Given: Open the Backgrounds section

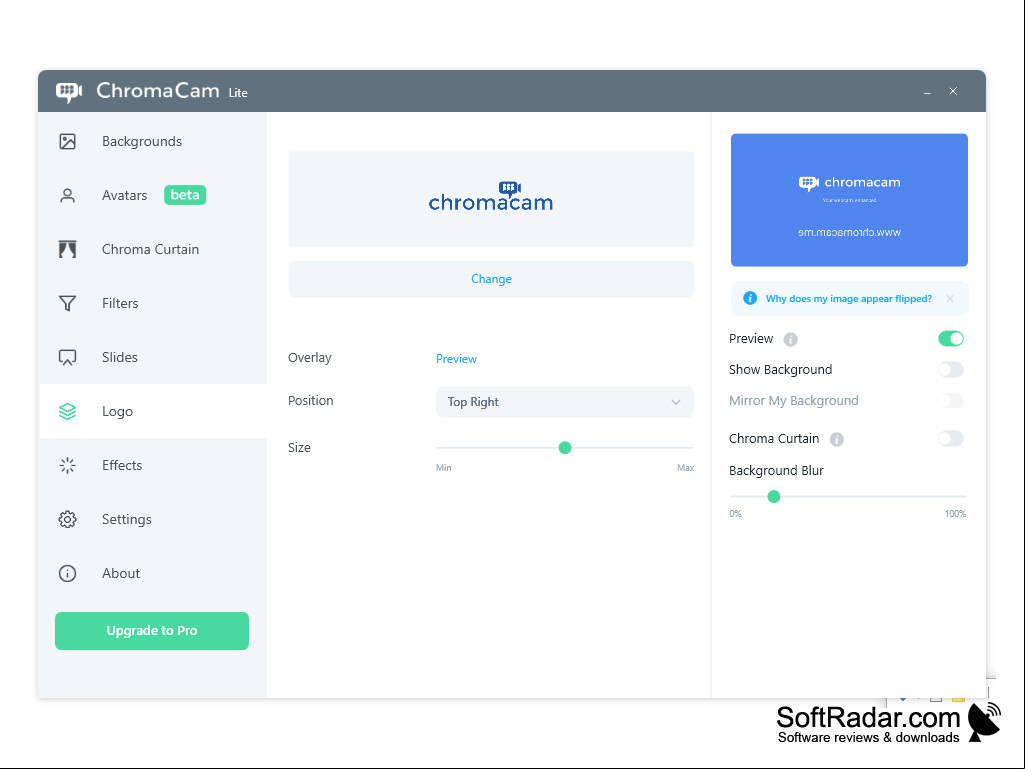Looking at the screenshot, I should point(153,141).
